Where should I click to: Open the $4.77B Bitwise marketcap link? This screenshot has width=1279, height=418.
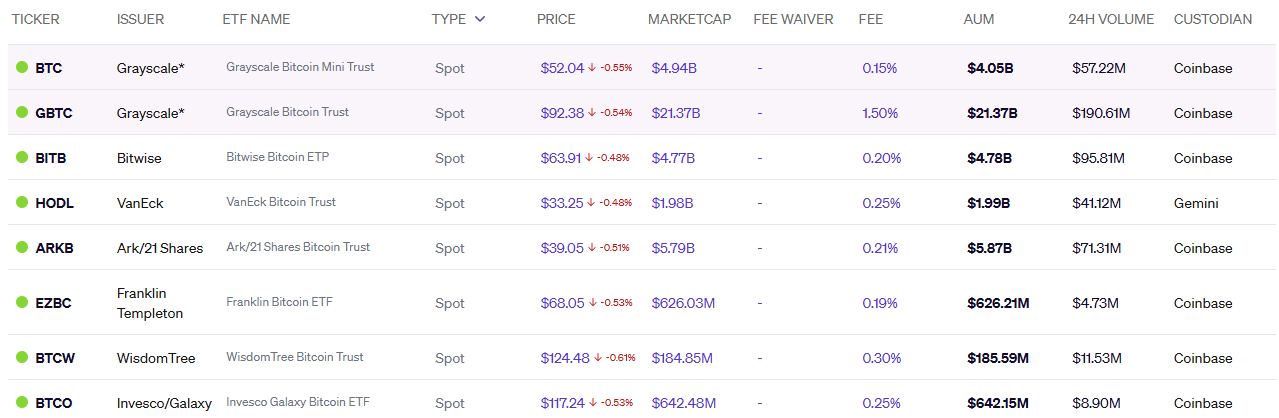coord(673,158)
